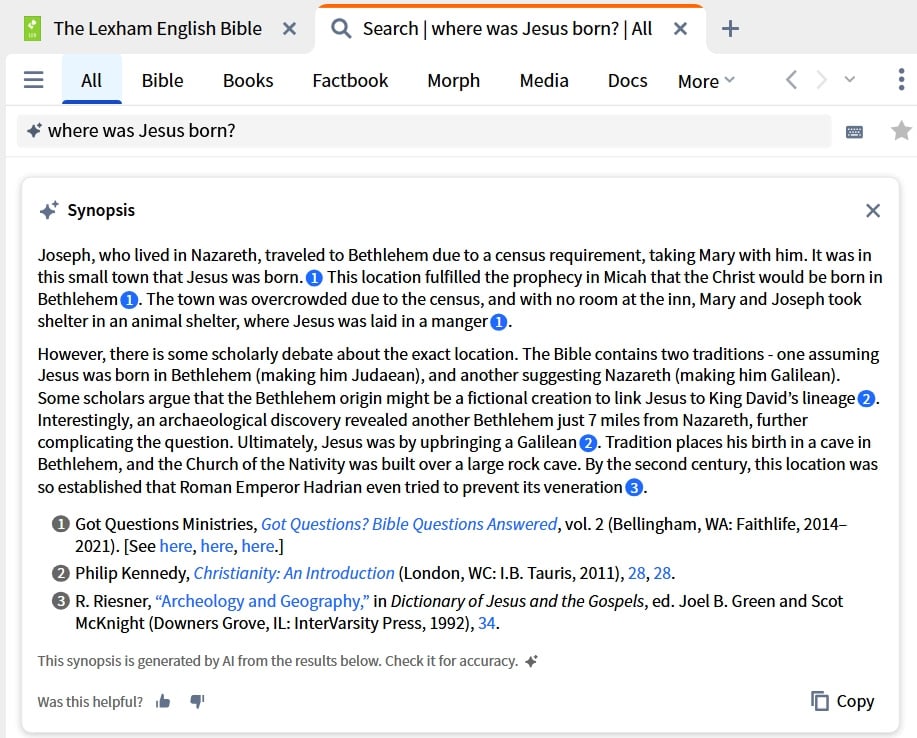Open second page 28 link
Viewport: 917px width, 738px height.
click(x=662, y=573)
